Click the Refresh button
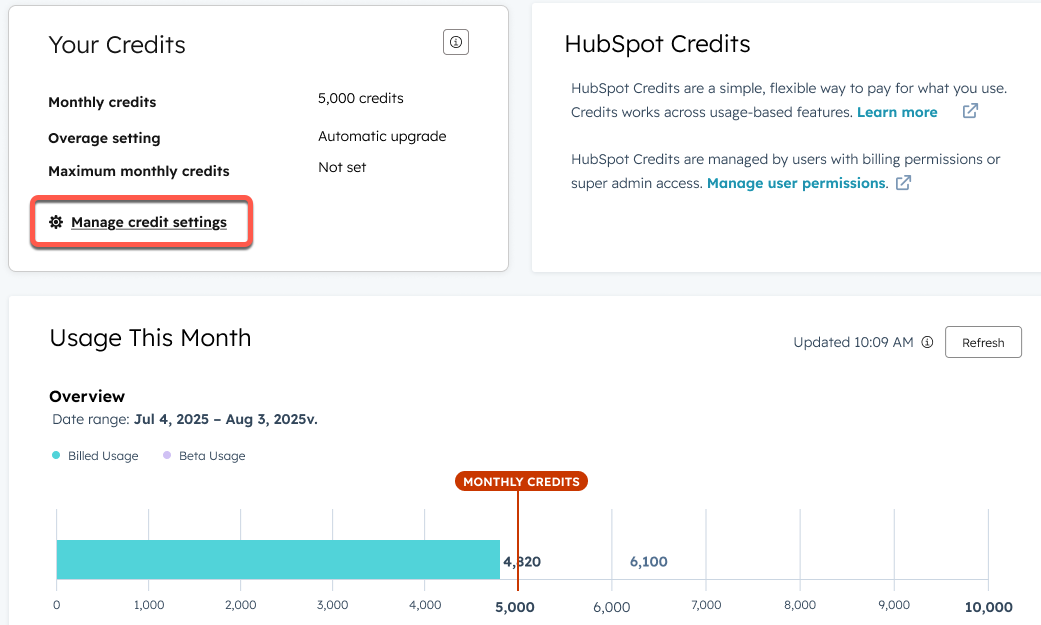 [983, 342]
